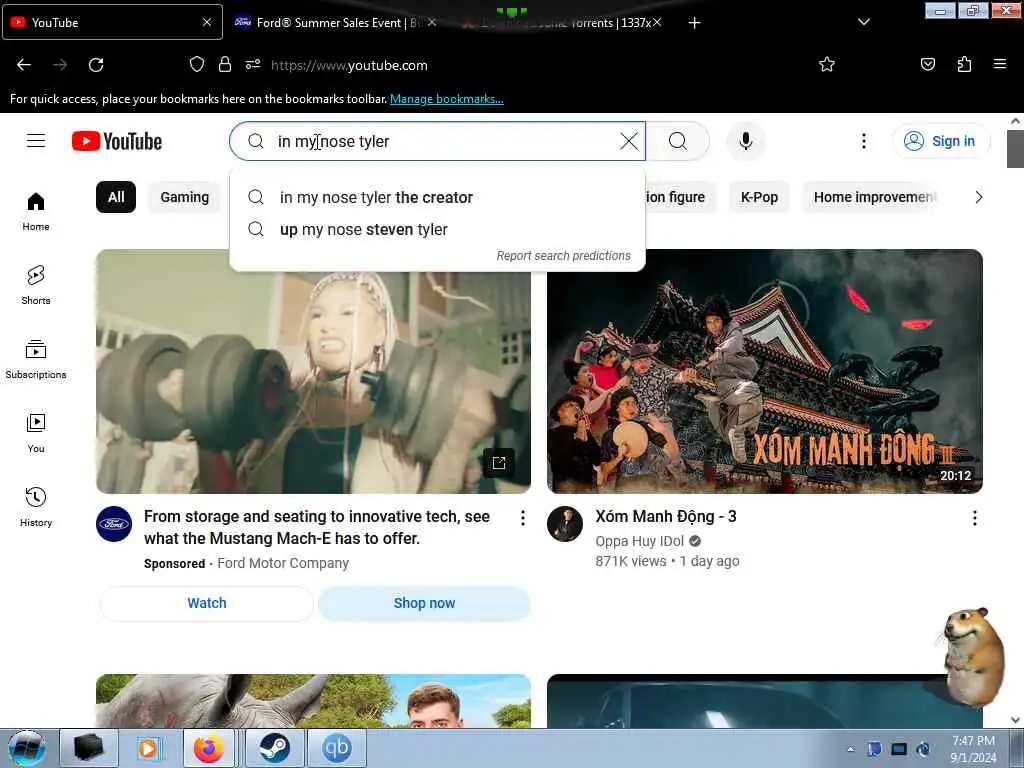The width and height of the screenshot is (1024, 768).
Task: Save to Pocket icon
Action: [x=927, y=65]
